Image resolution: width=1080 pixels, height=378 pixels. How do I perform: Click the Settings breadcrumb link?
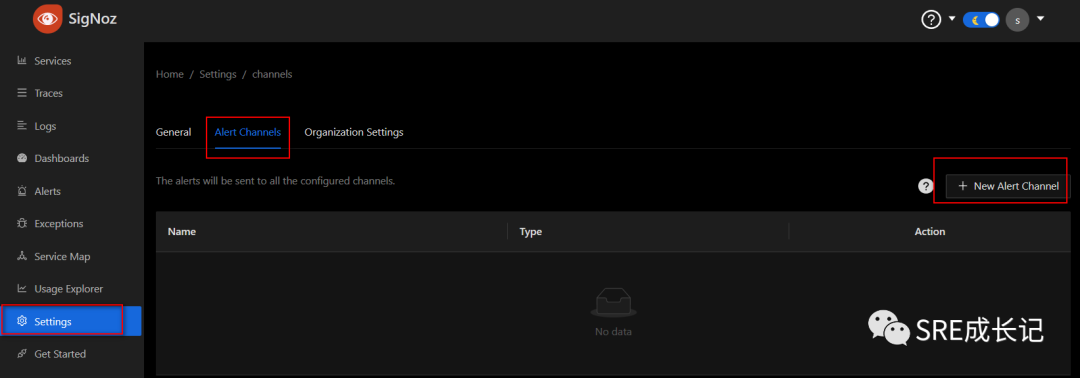pos(218,74)
